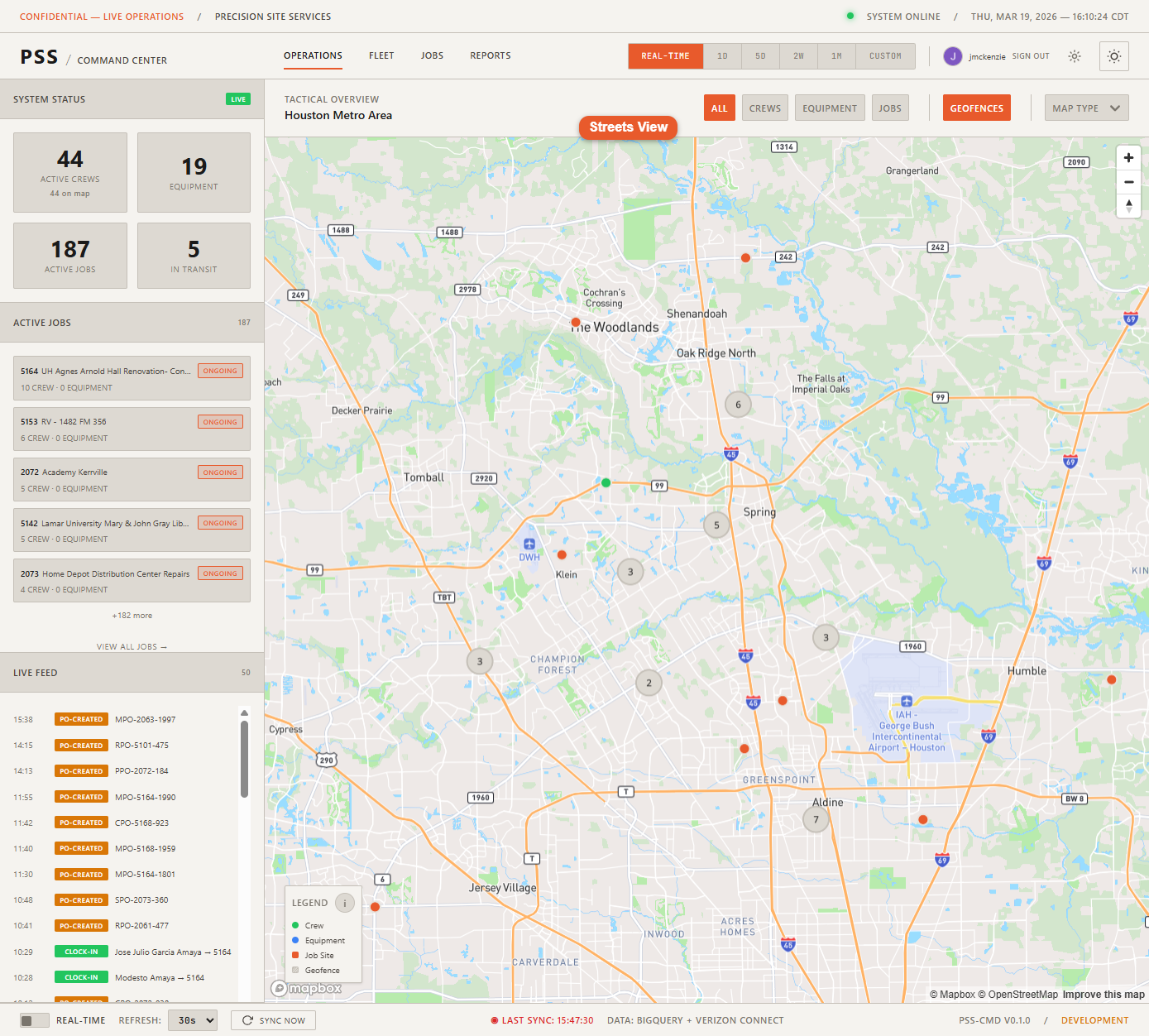This screenshot has height=1036, width=1149.
Task: Click the SYNC NOW button
Action: [273, 1019]
